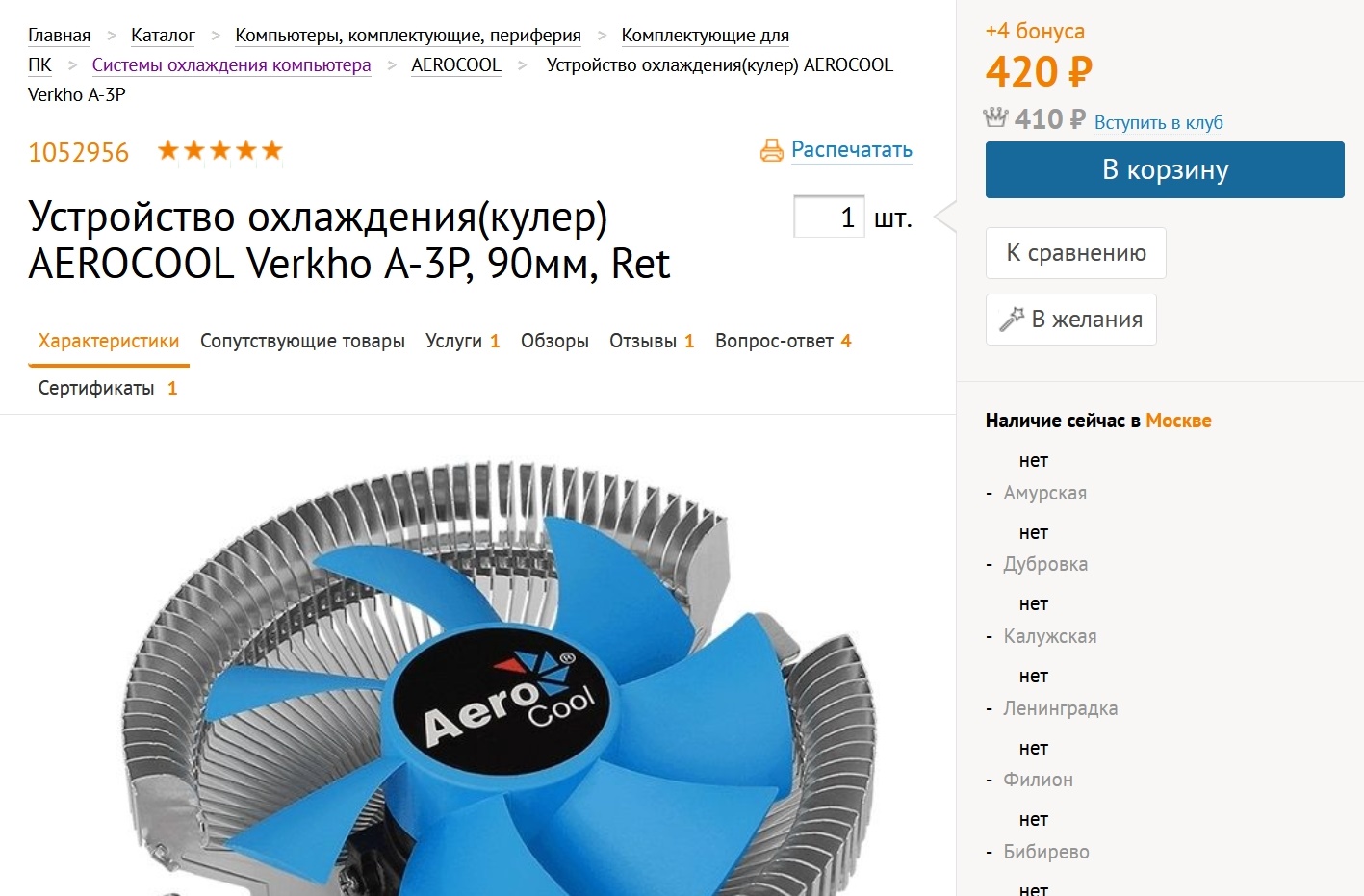Open the Москве city selector link
Screen dimensions: 1364x896
click(1178, 421)
